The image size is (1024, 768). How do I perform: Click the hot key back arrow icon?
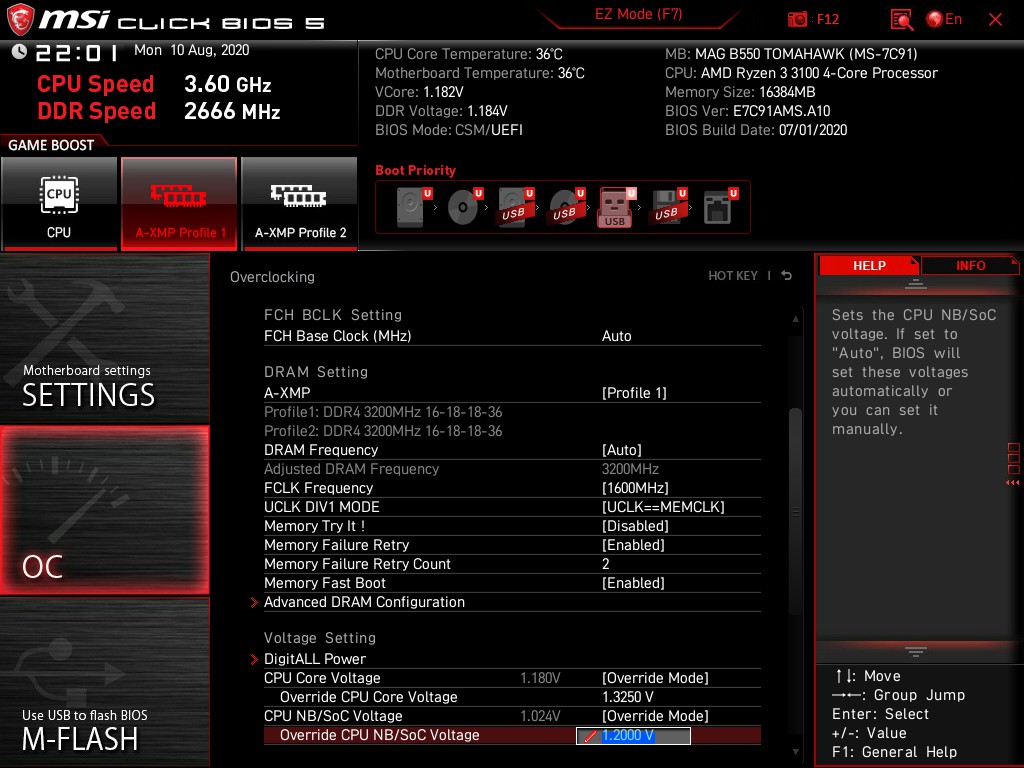tap(786, 276)
